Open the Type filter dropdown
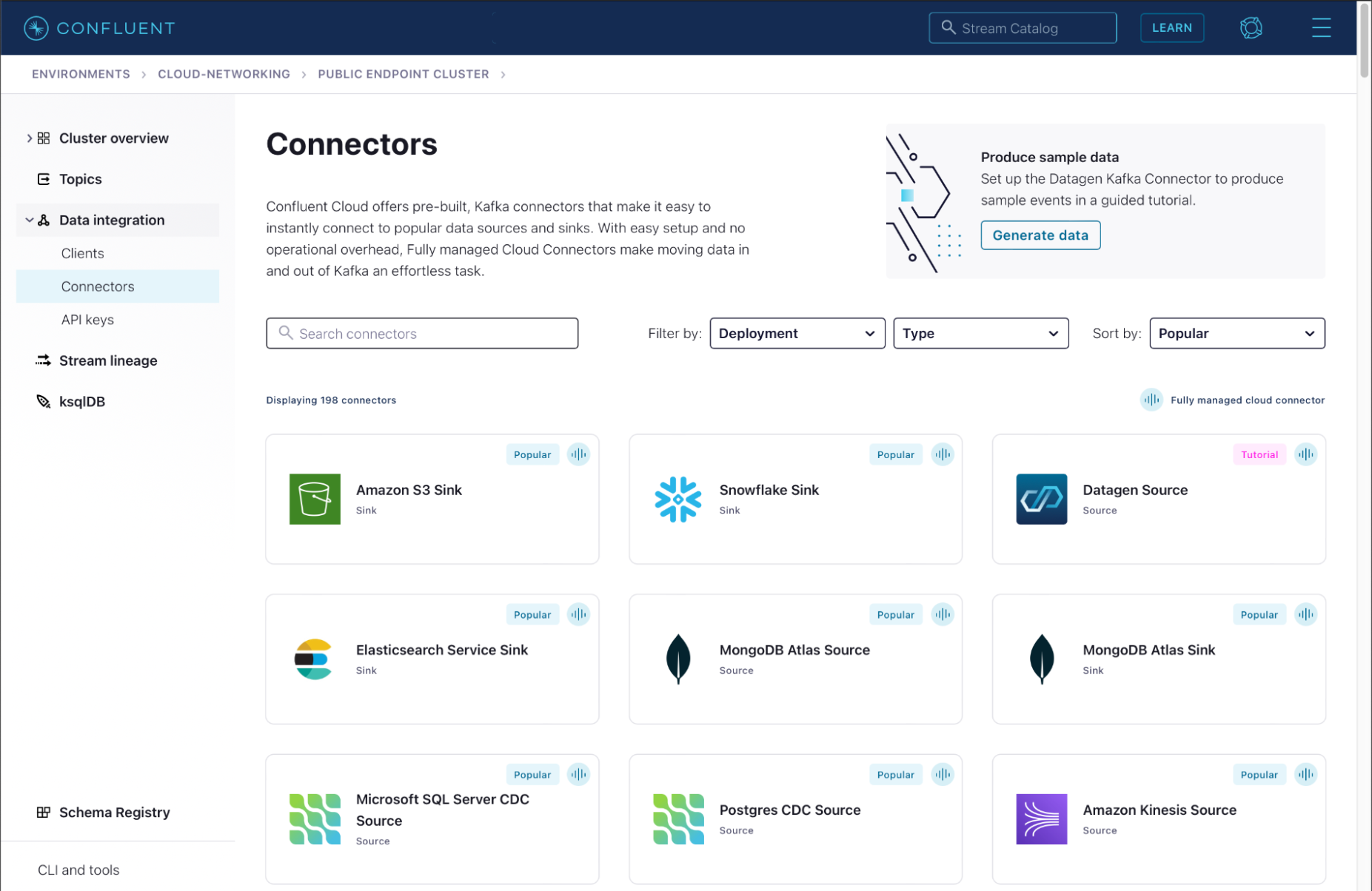This screenshot has width=1372, height=891. coord(980,333)
